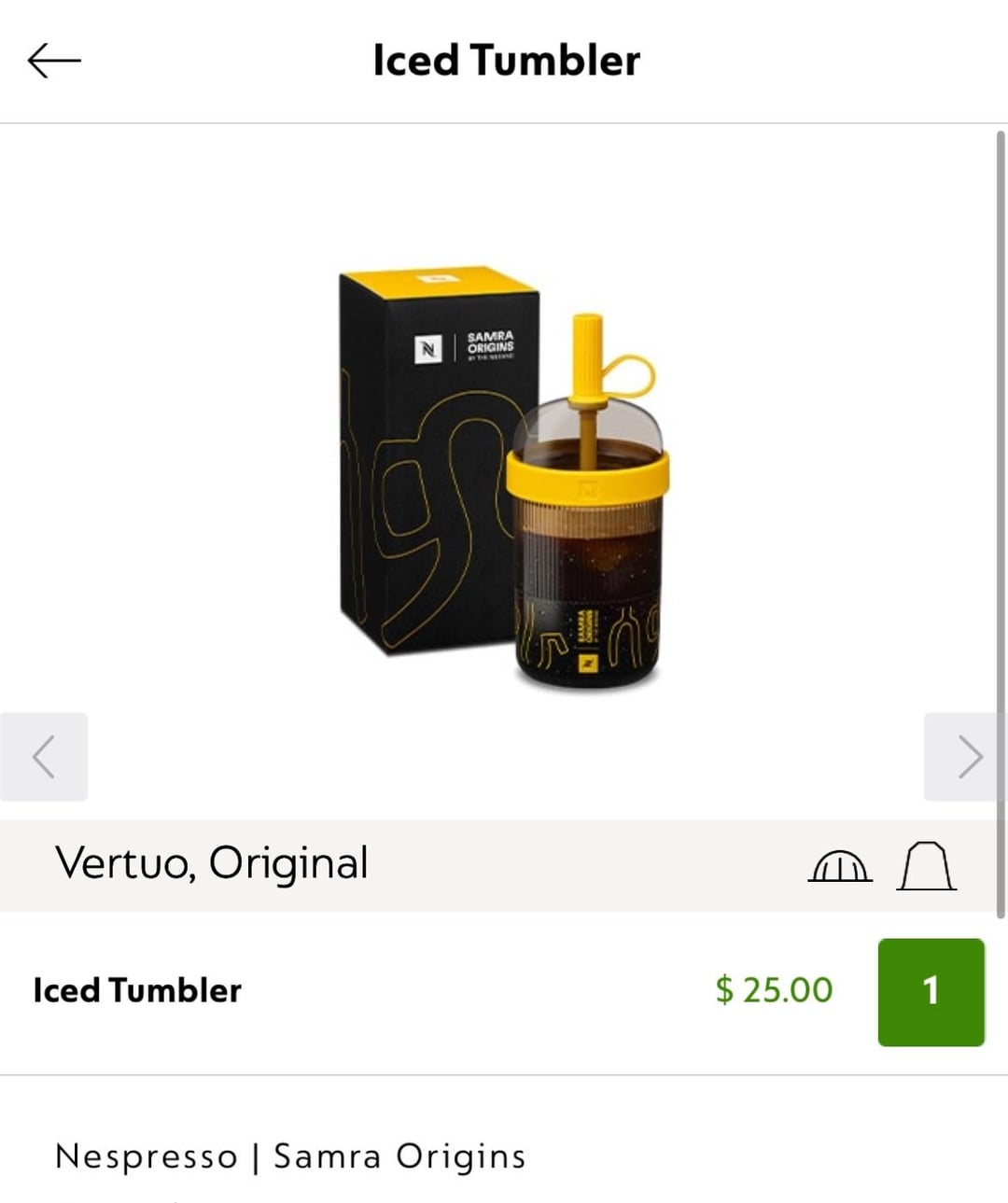
Task: Click the Original capsule shape icon
Action: (926, 865)
